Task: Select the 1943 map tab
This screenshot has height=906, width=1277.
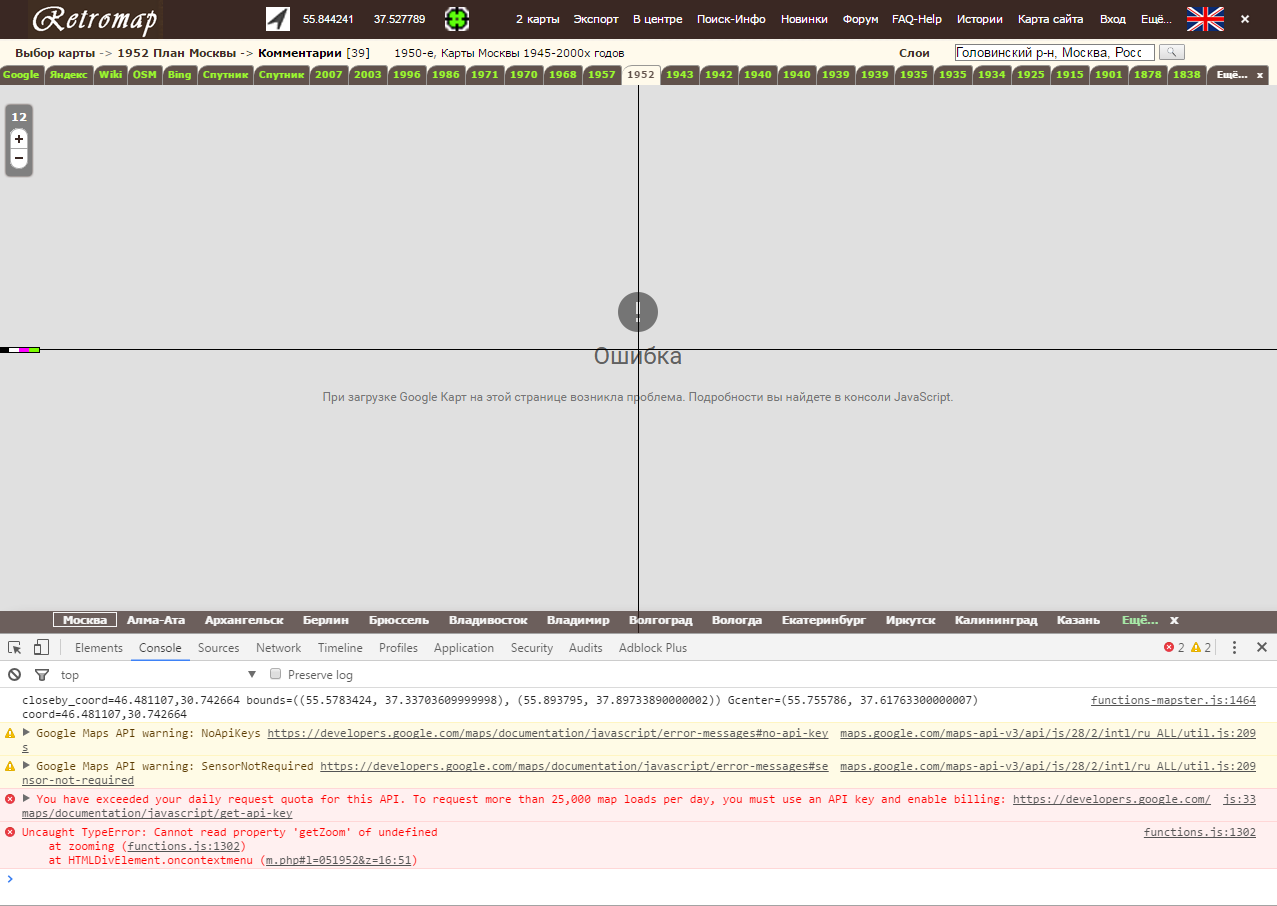Action: tap(679, 75)
